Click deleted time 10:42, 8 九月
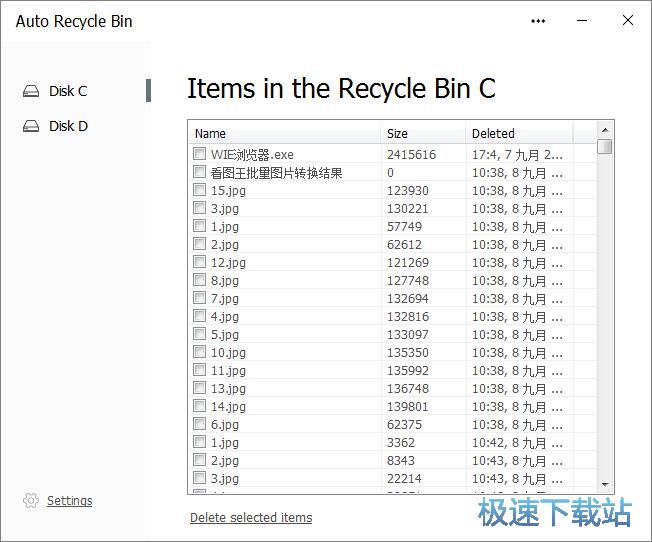Screen dimensions: 652x542 pyautogui.click(x=517, y=443)
